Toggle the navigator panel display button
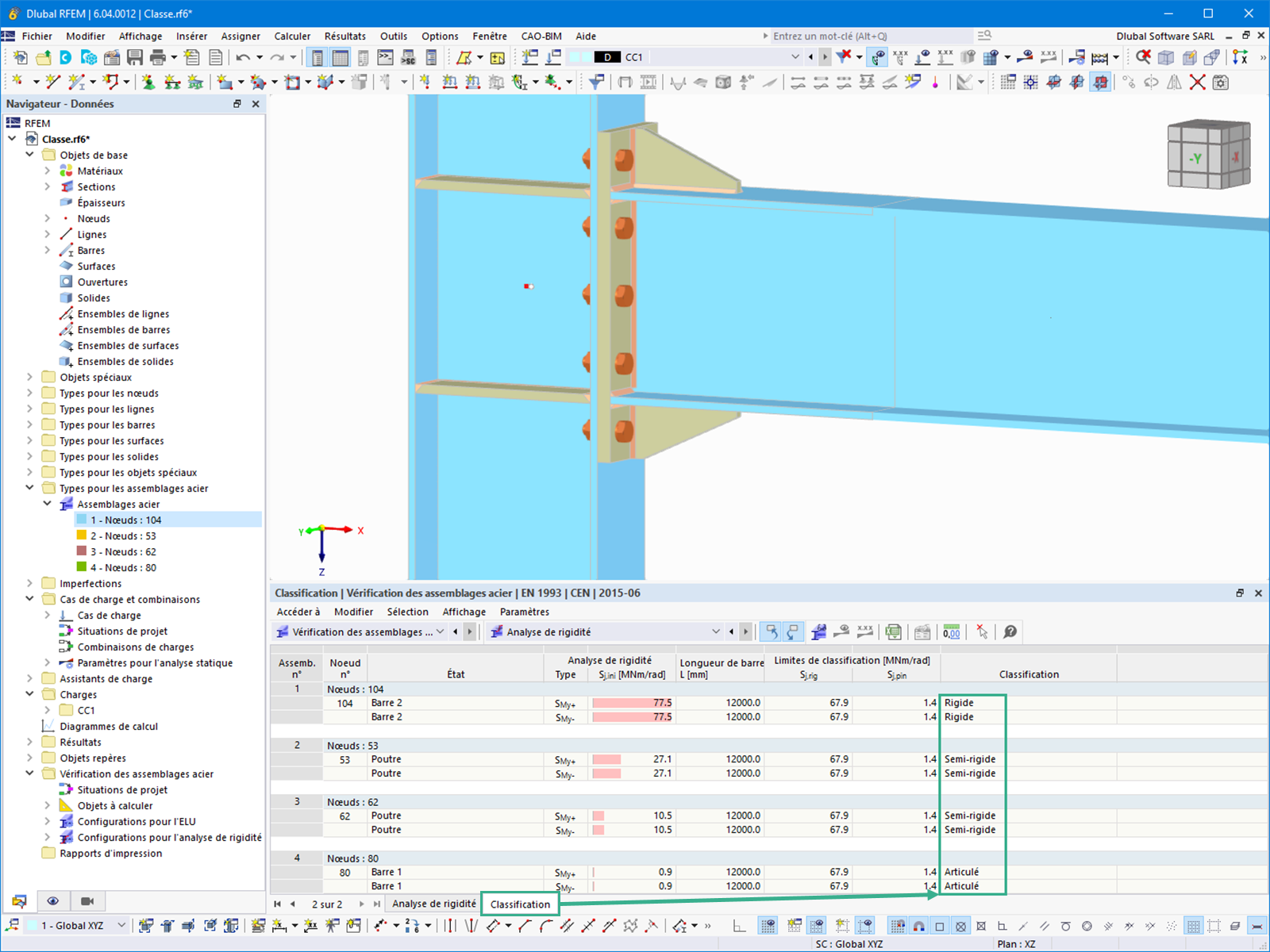This screenshot has width=1270, height=952. [x=317, y=57]
